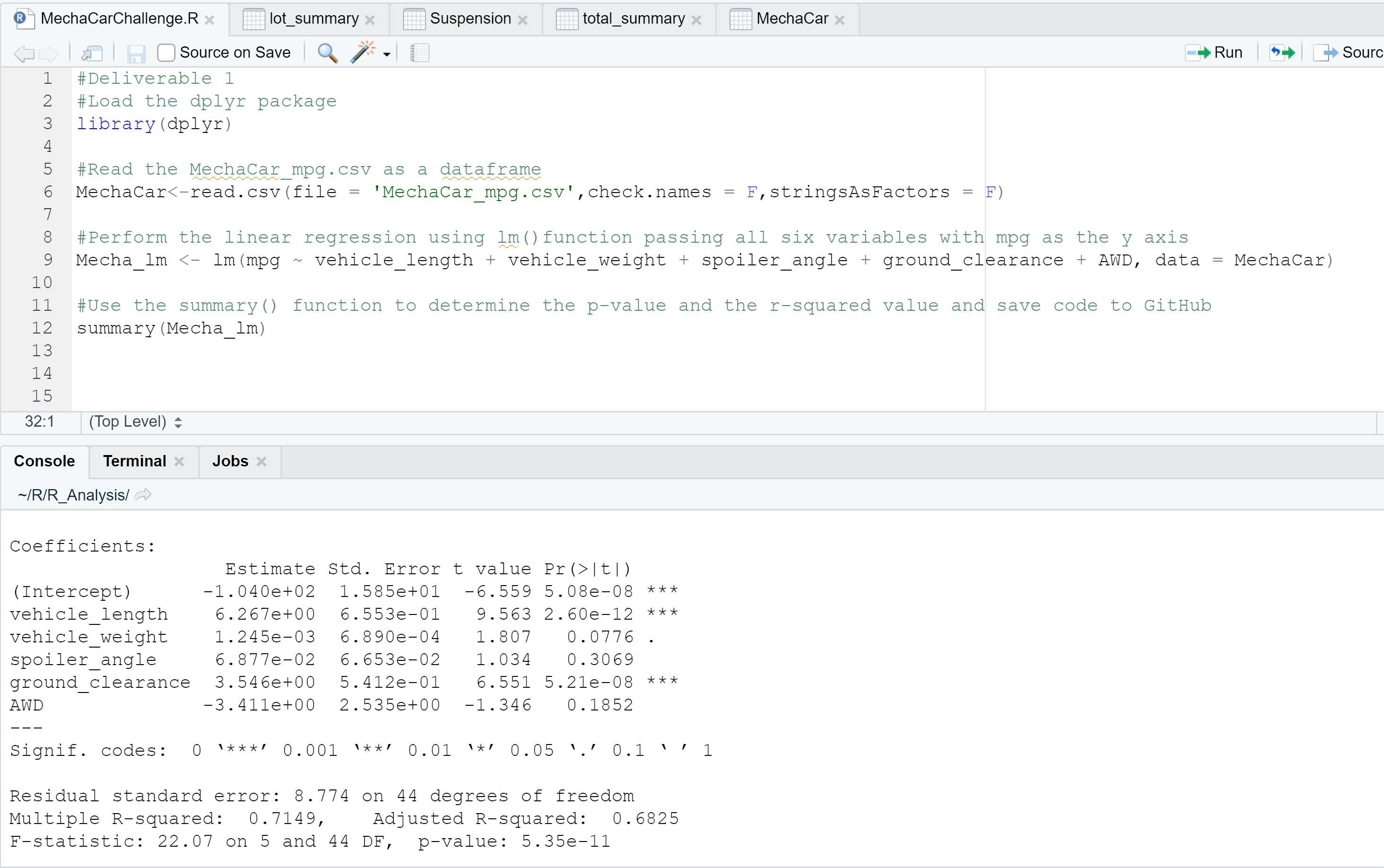Image resolution: width=1384 pixels, height=868 pixels.
Task: Click line number 12 in gutter
Action: click(42, 328)
